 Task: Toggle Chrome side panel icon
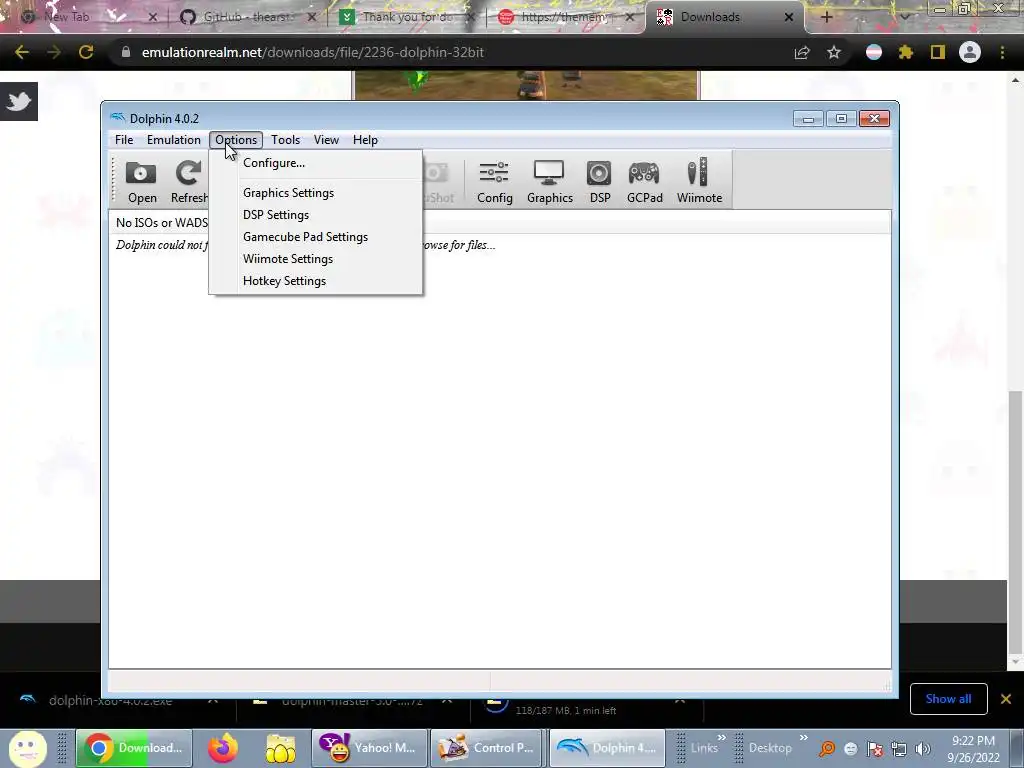click(x=937, y=52)
